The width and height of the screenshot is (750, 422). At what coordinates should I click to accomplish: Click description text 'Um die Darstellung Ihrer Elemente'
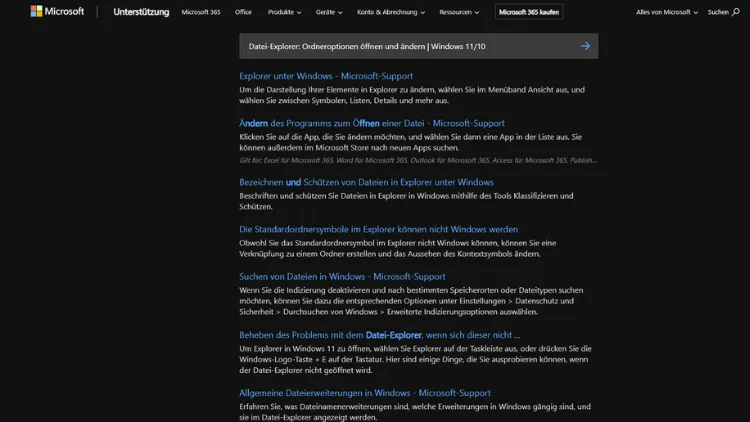412,95
